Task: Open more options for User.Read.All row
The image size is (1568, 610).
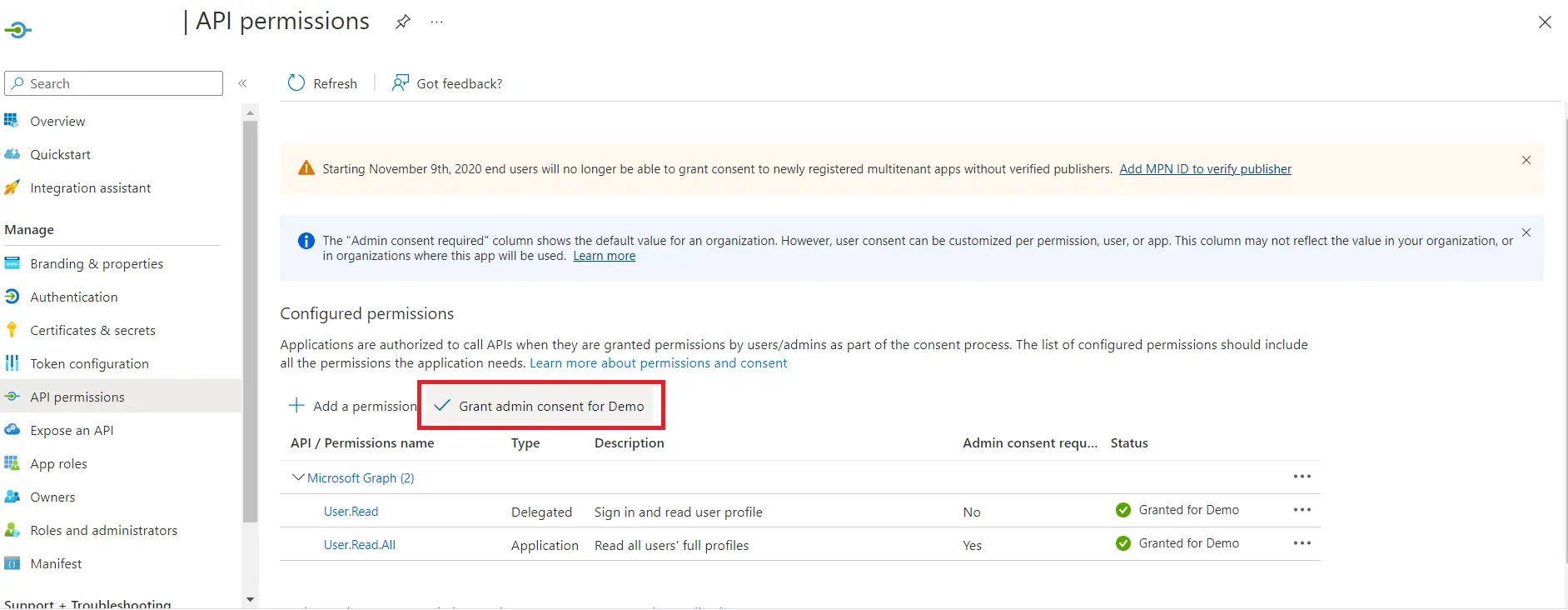Action: coord(1302,543)
